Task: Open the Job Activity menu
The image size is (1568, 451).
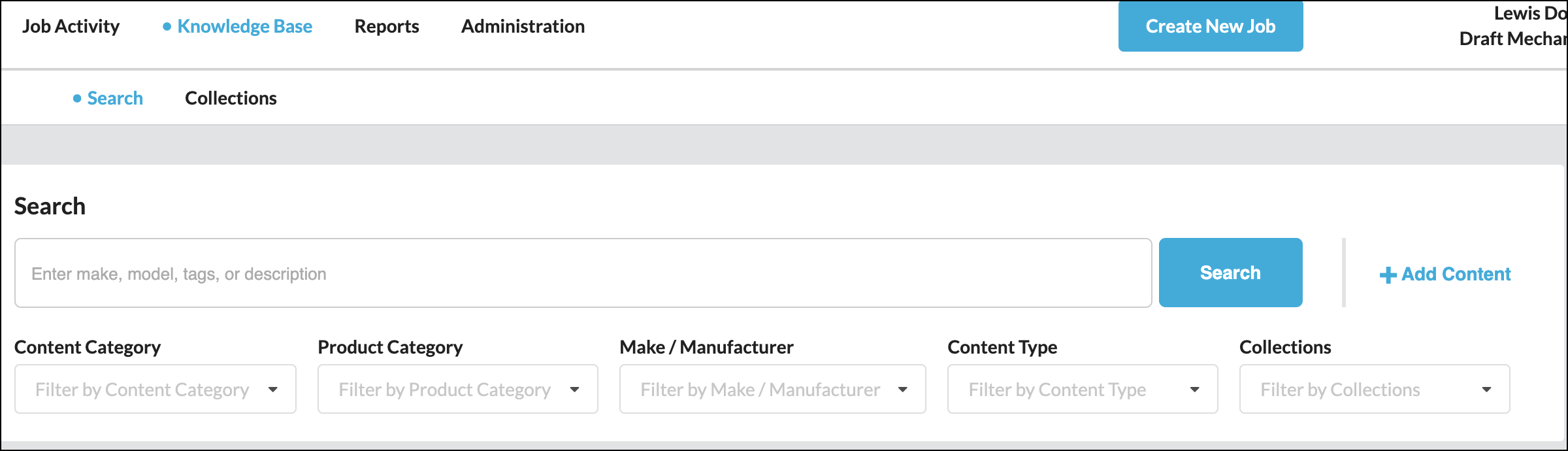Action: pos(71,26)
